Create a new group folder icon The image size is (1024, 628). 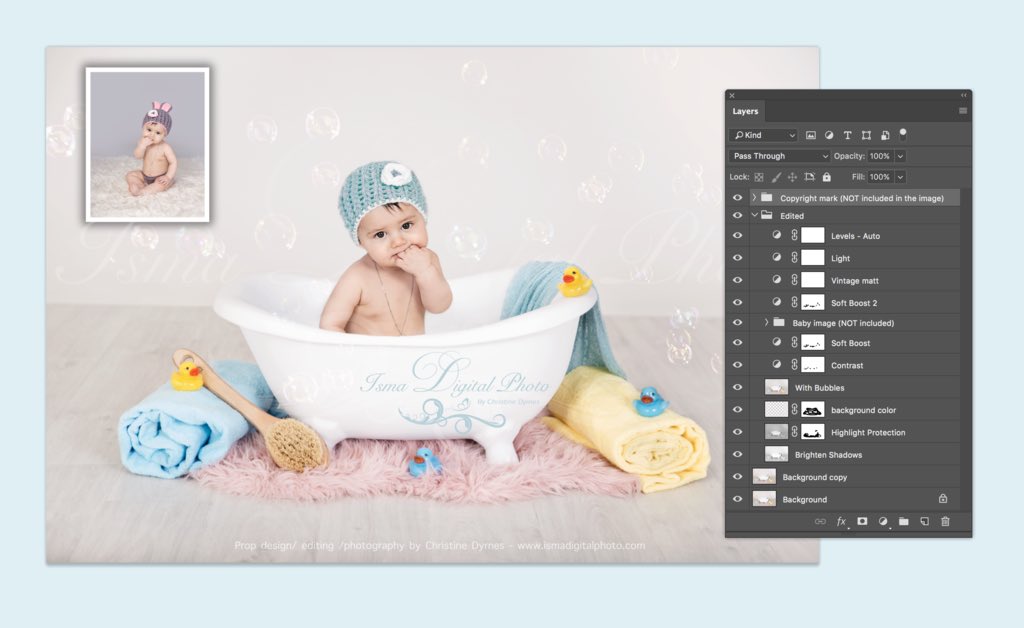pos(904,521)
